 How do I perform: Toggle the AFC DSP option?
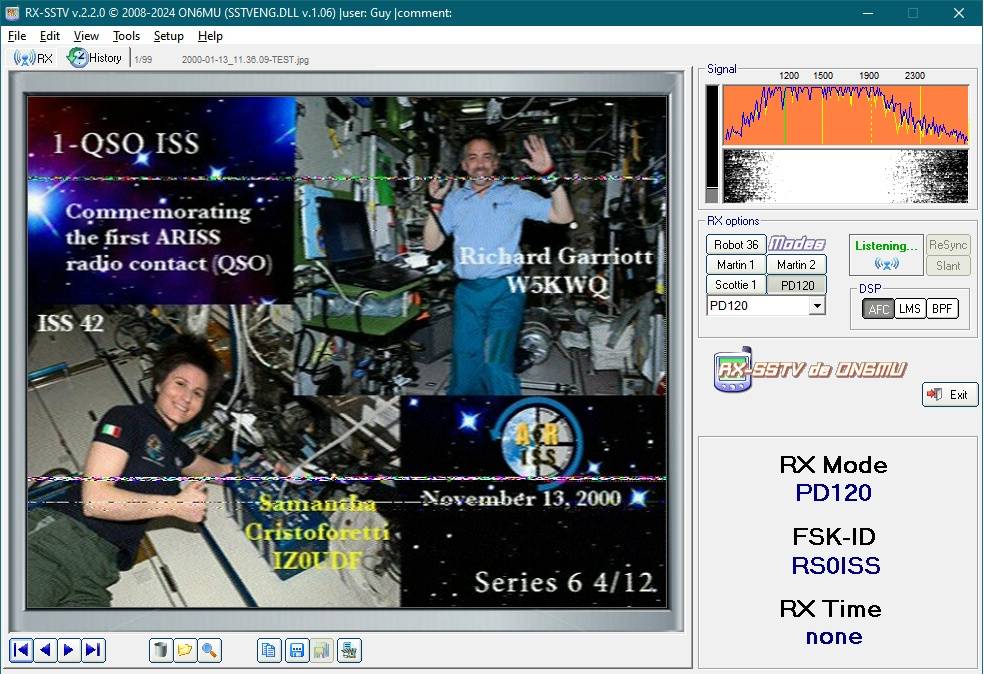[878, 309]
